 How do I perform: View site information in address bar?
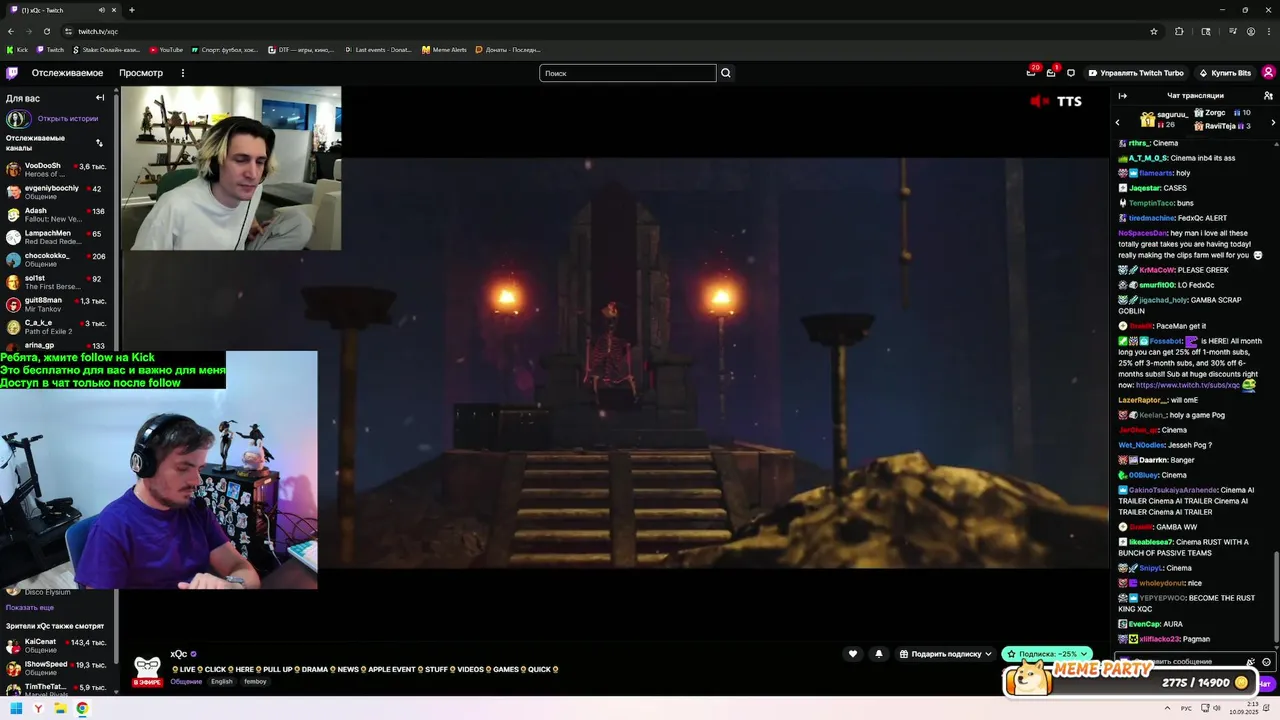point(68,31)
